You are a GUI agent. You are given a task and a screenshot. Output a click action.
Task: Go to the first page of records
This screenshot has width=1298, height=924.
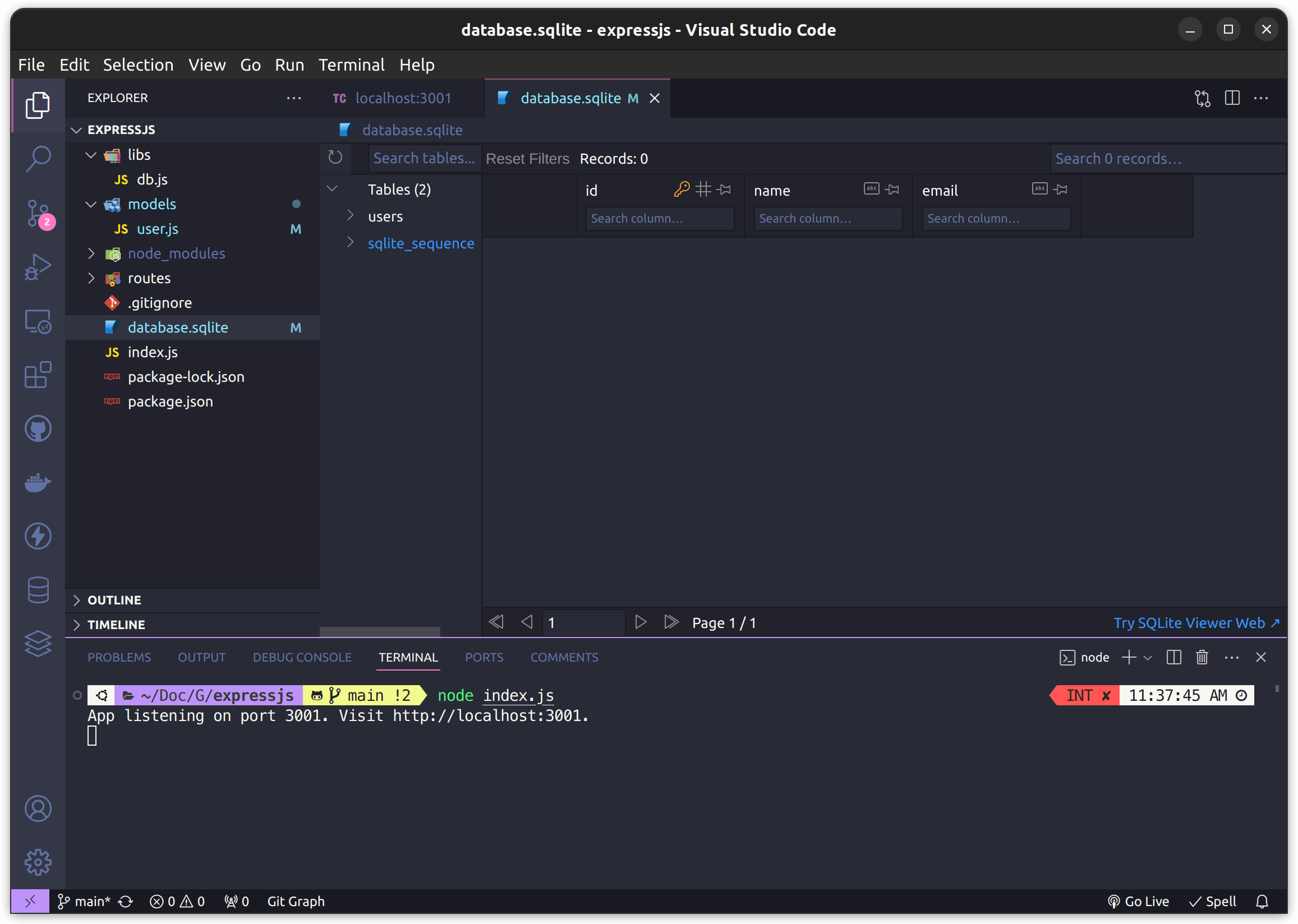point(496,622)
